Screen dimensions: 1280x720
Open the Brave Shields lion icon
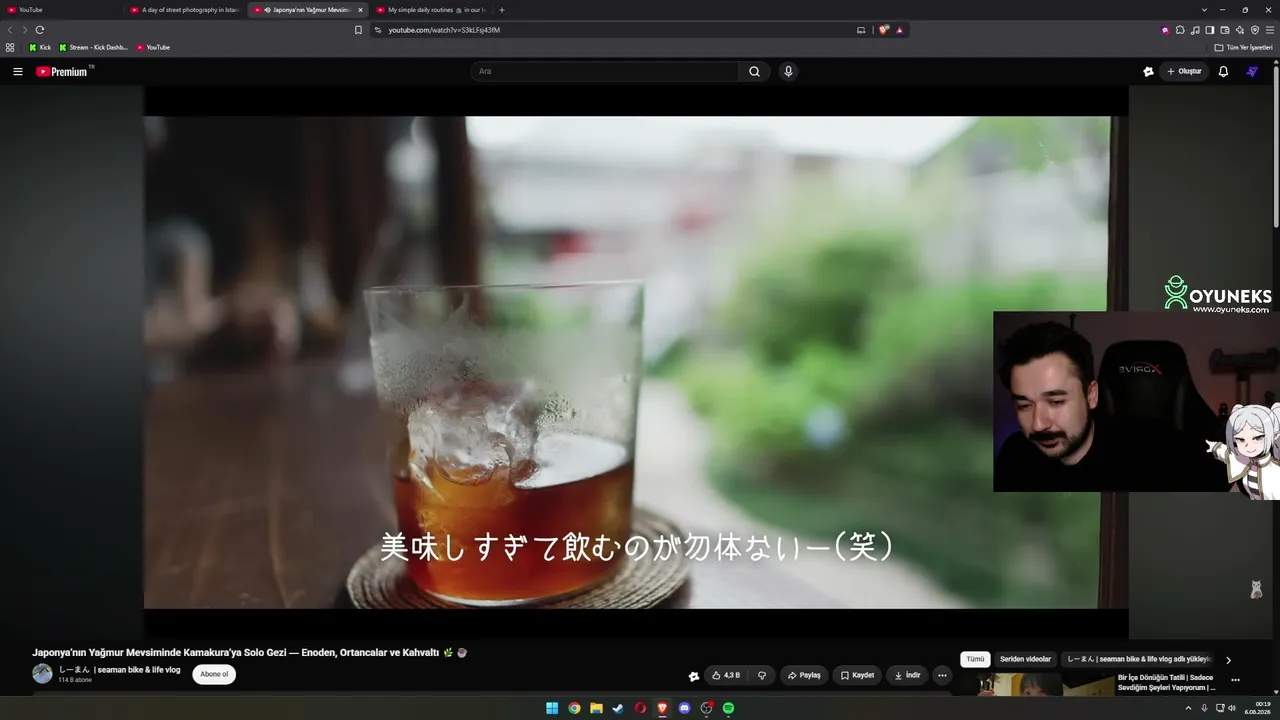click(884, 30)
